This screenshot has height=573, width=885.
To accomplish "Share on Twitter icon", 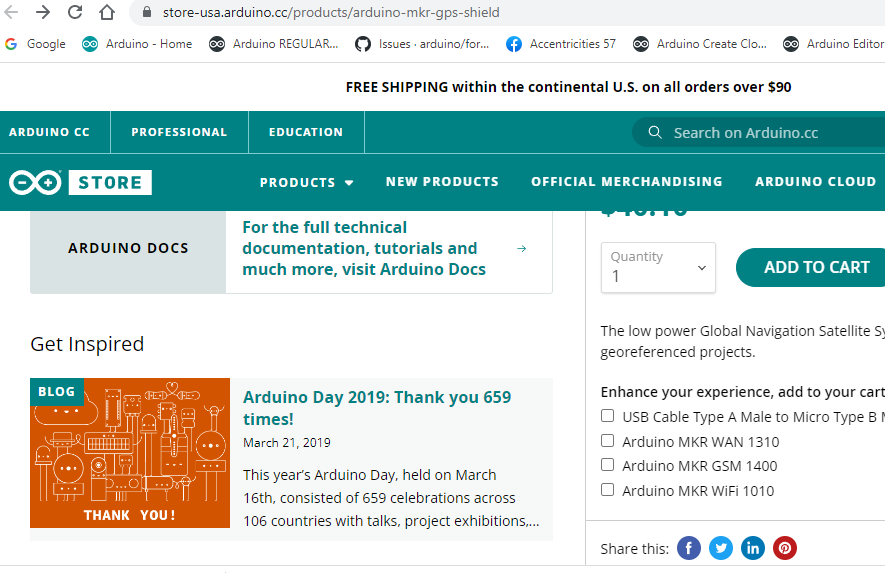I will [x=721, y=548].
